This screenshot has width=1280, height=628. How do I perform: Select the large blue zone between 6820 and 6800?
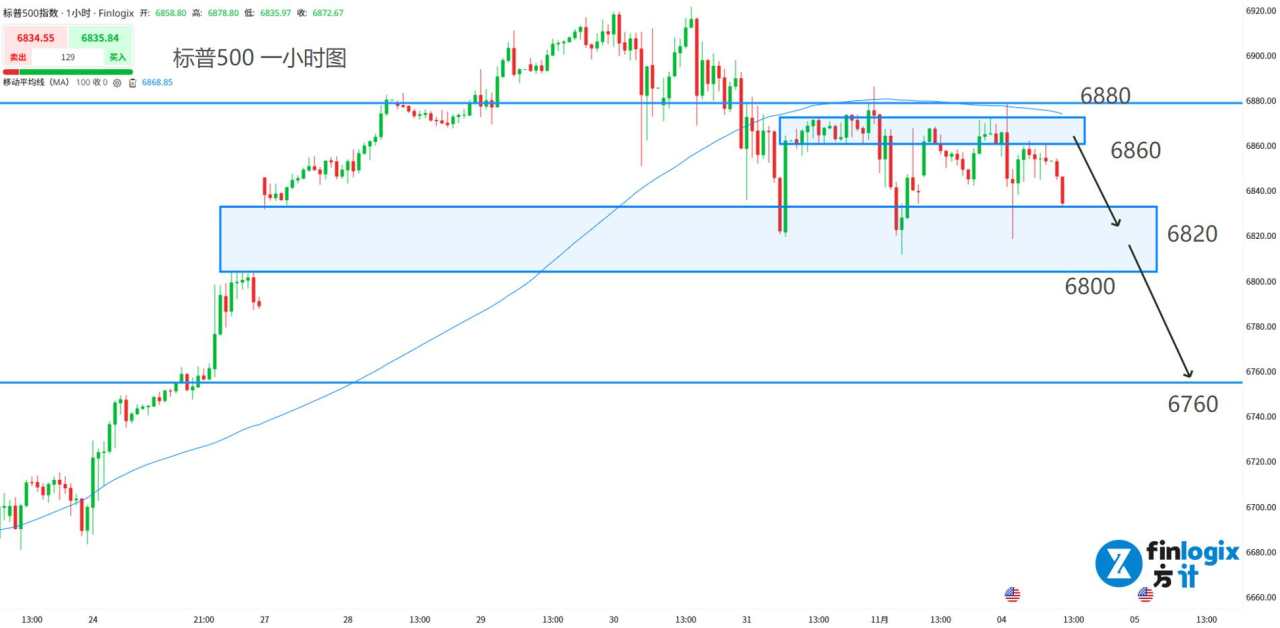[500, 240]
